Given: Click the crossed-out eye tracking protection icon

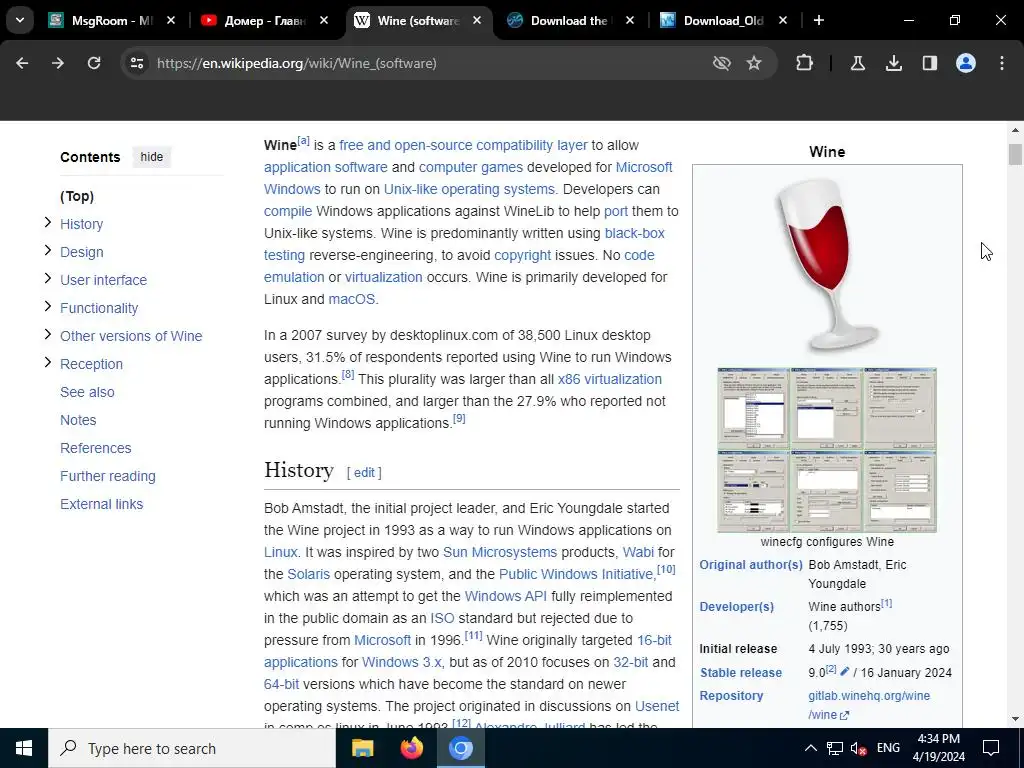Looking at the screenshot, I should [x=722, y=63].
